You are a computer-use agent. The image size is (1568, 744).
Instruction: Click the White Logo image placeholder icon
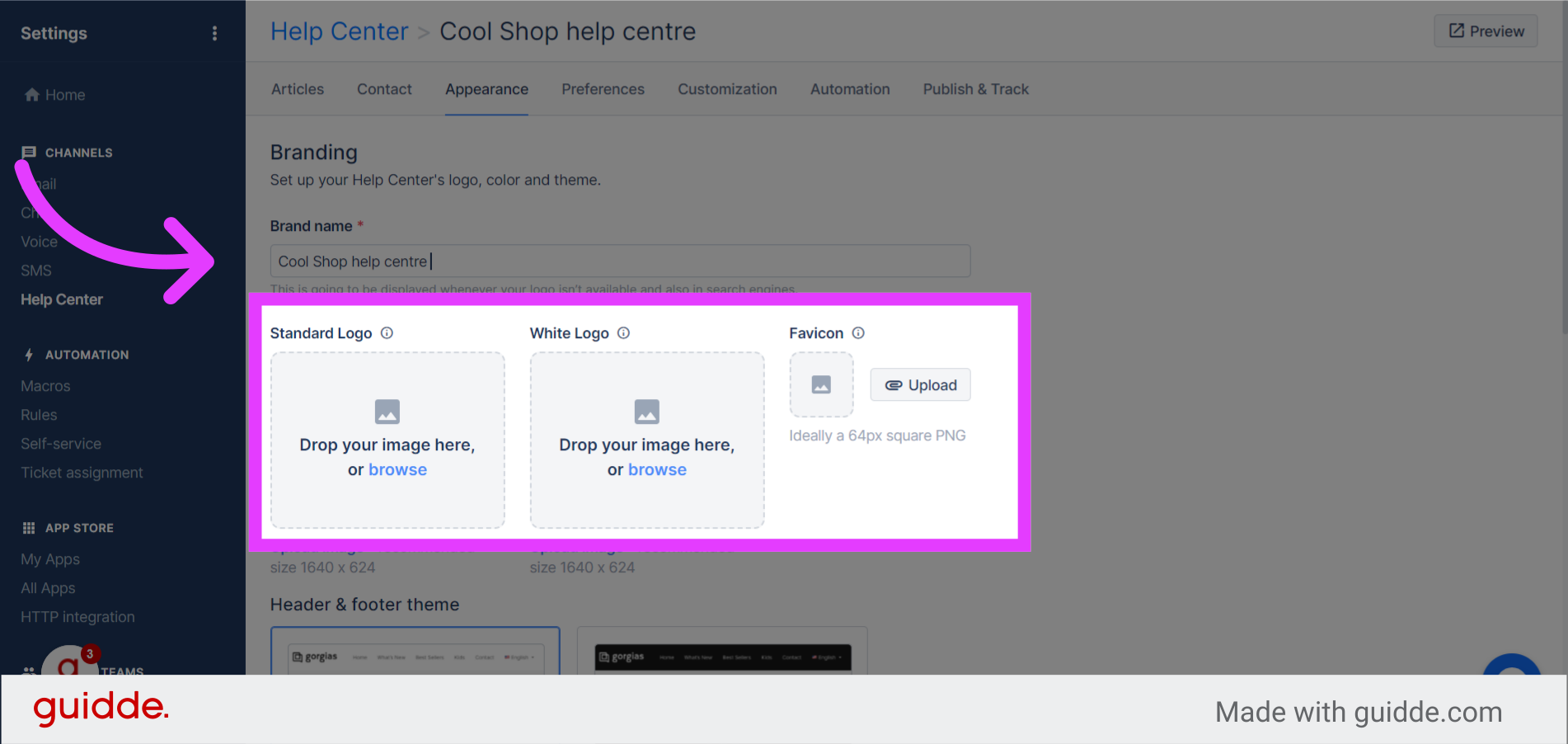[647, 412]
